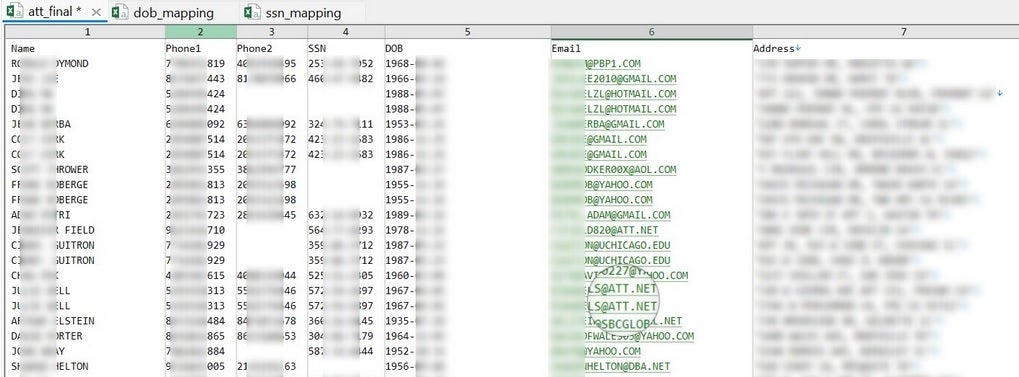The height and width of the screenshot is (377, 1019).
Task: Open the email link ending EE2010@GMAIL.COM
Action: 614,79
